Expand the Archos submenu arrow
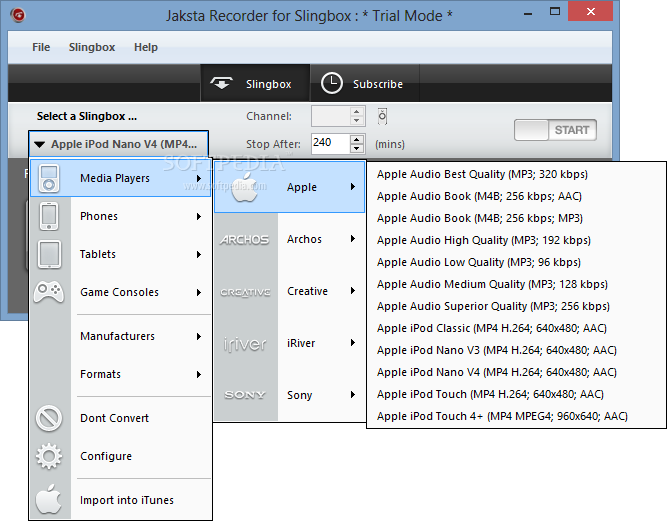The height and width of the screenshot is (521, 667). [x=353, y=239]
